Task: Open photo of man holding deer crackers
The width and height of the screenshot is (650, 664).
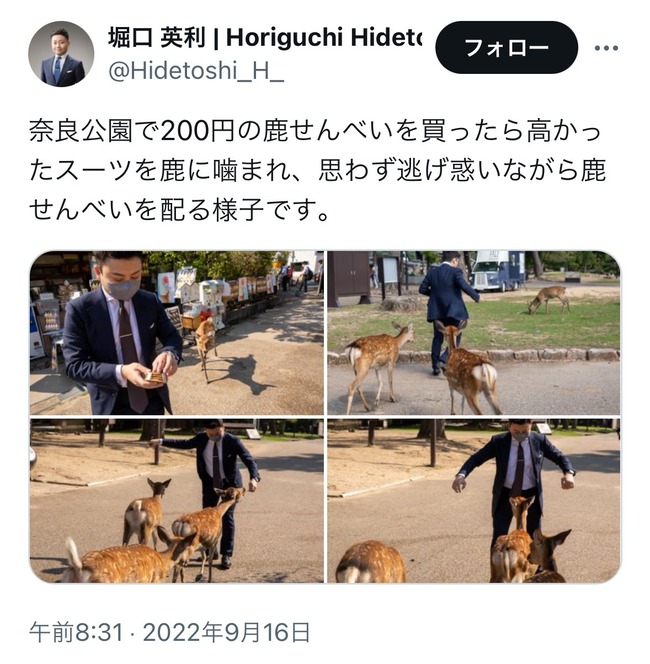Action: point(177,333)
